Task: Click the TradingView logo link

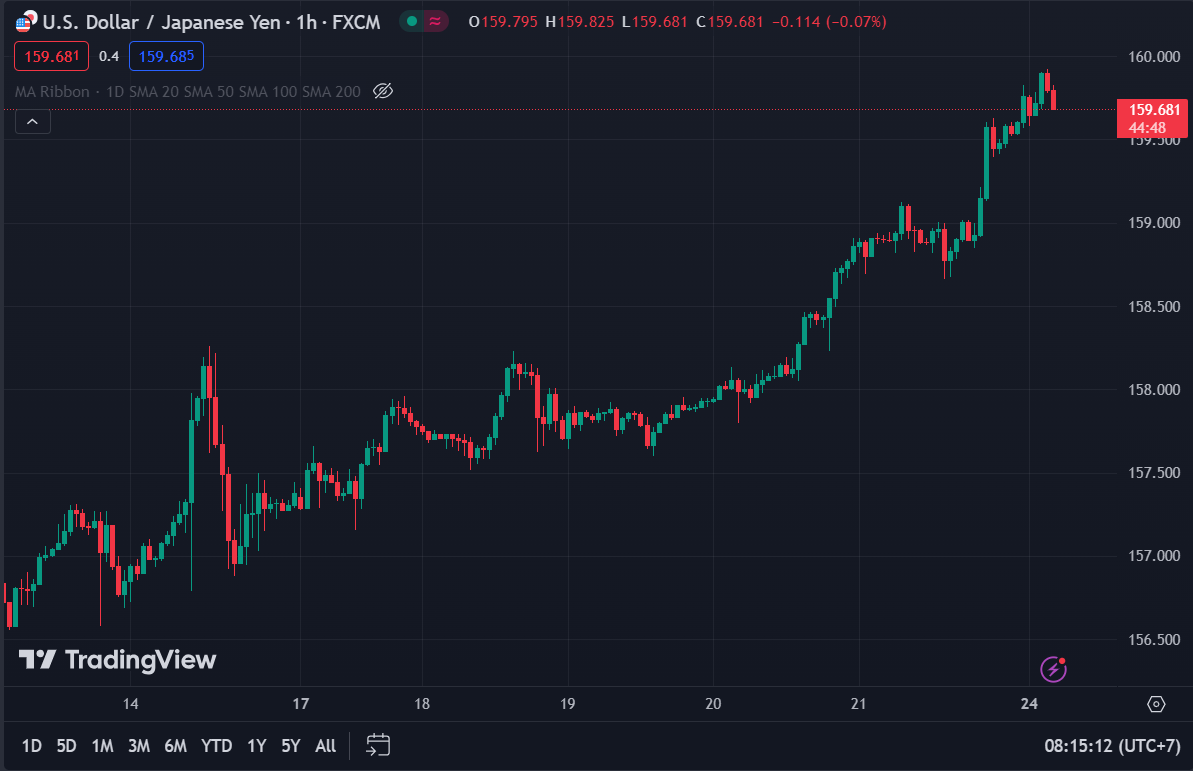Action: 117,660
